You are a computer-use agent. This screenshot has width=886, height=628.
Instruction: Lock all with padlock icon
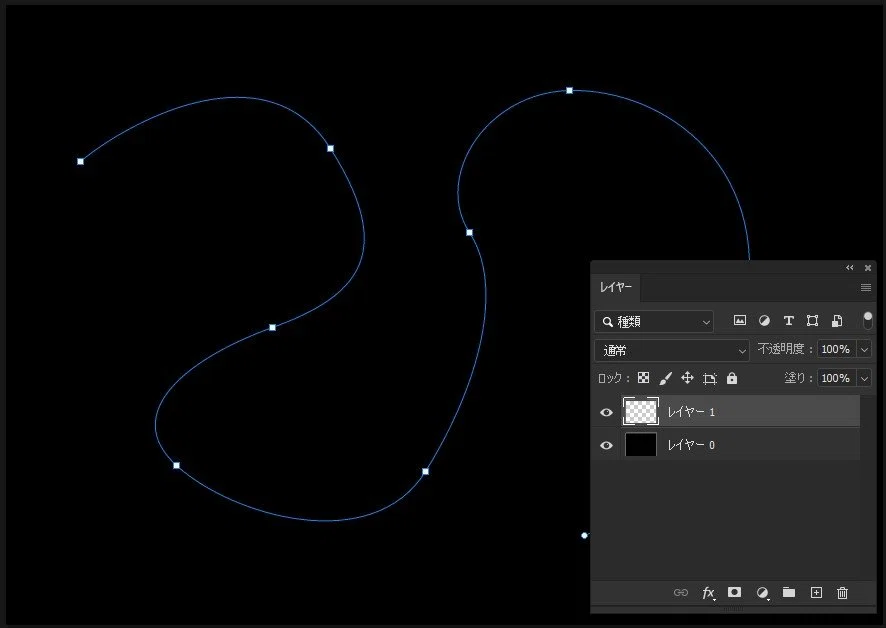pos(732,378)
